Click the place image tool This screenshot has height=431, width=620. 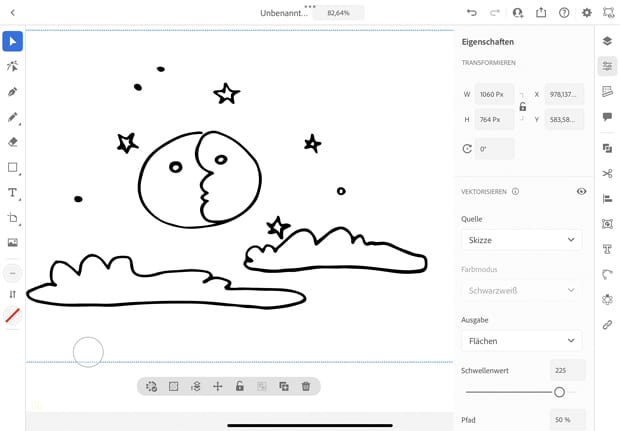[13, 242]
